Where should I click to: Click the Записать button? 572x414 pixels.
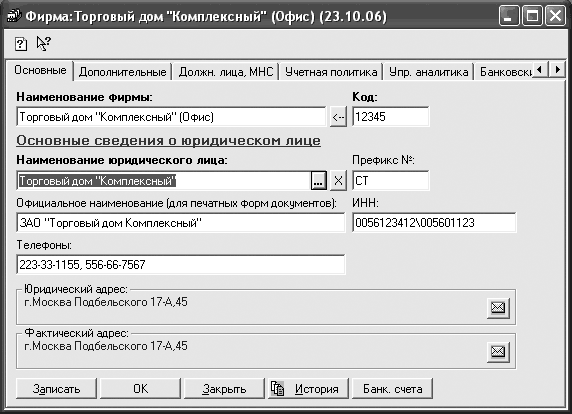56,389
